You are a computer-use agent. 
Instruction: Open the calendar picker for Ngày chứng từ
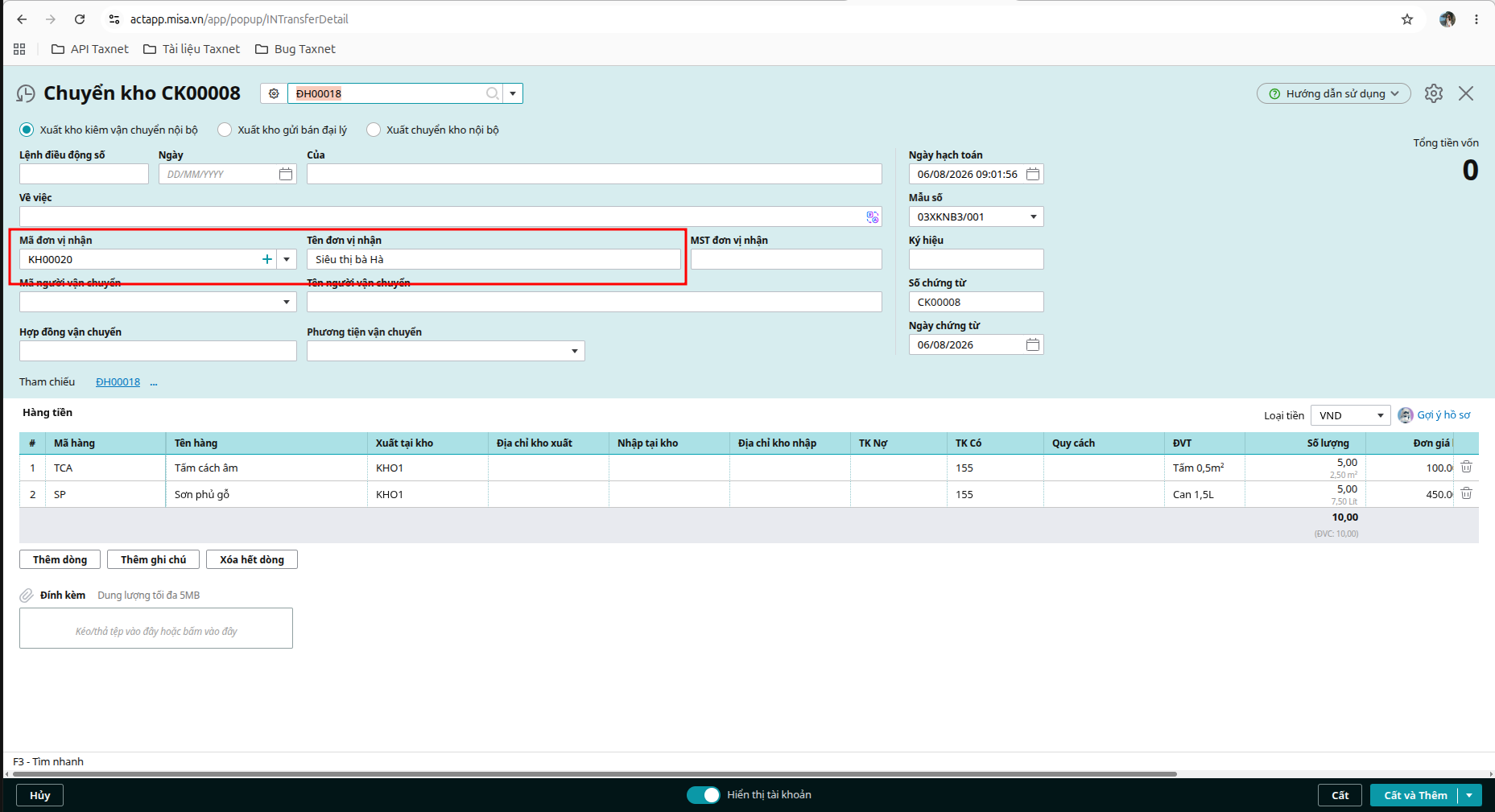1033,344
